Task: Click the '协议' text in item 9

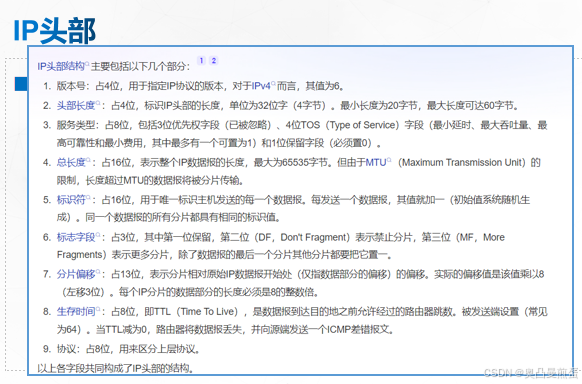Action: coord(66,349)
